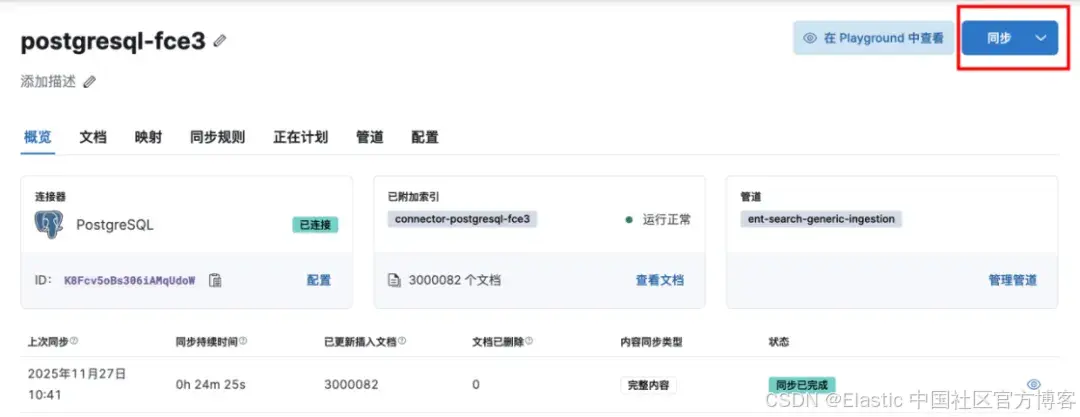
Task: Go to the 配置 tab
Action: [x=425, y=137]
